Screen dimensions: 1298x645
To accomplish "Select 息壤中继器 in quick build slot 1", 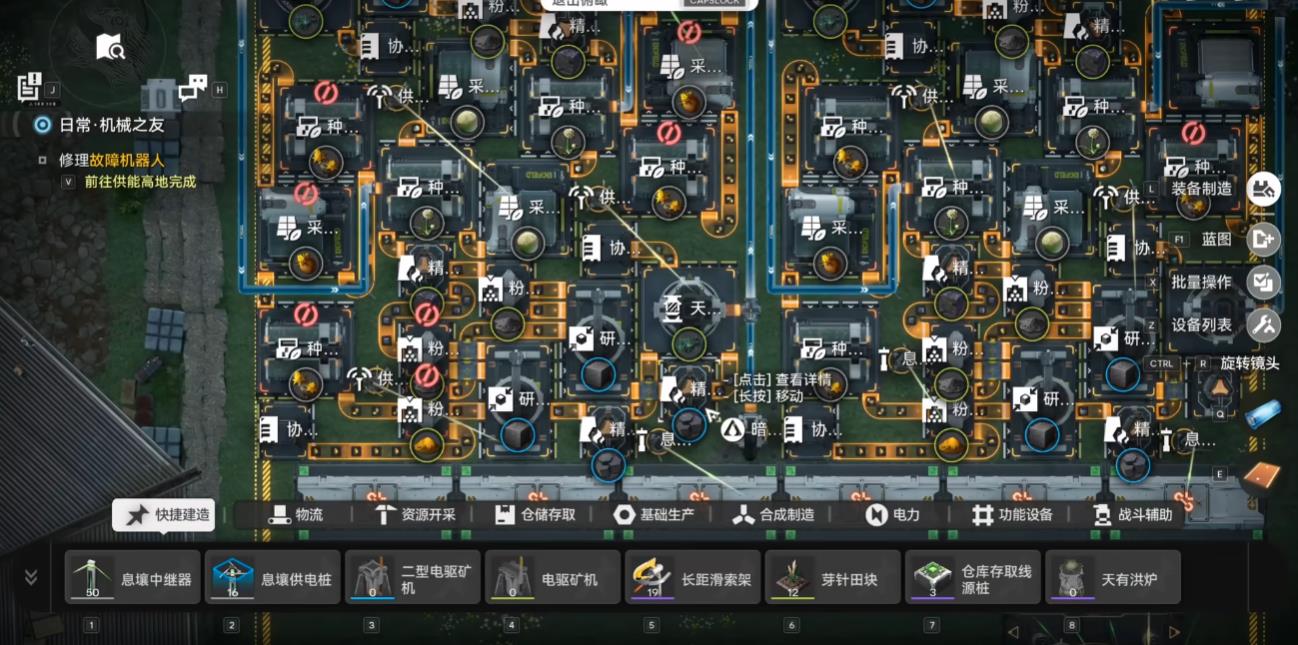I will point(132,578).
